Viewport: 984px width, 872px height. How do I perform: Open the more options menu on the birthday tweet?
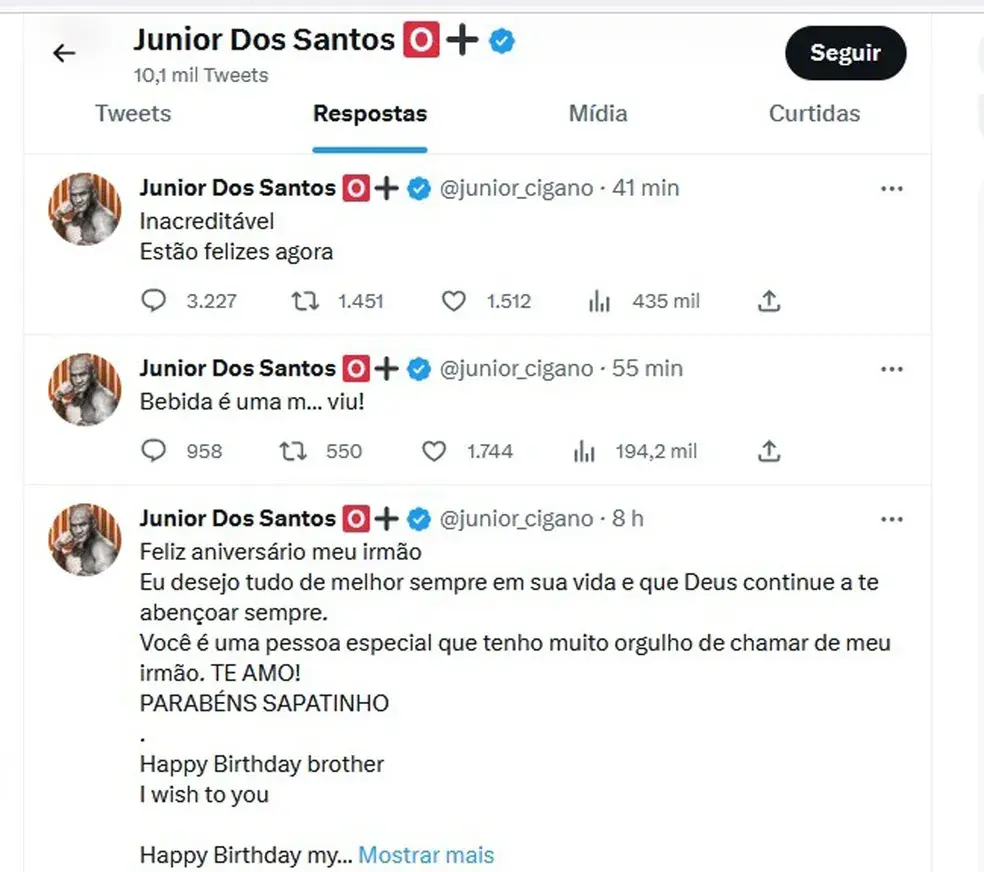[892, 519]
